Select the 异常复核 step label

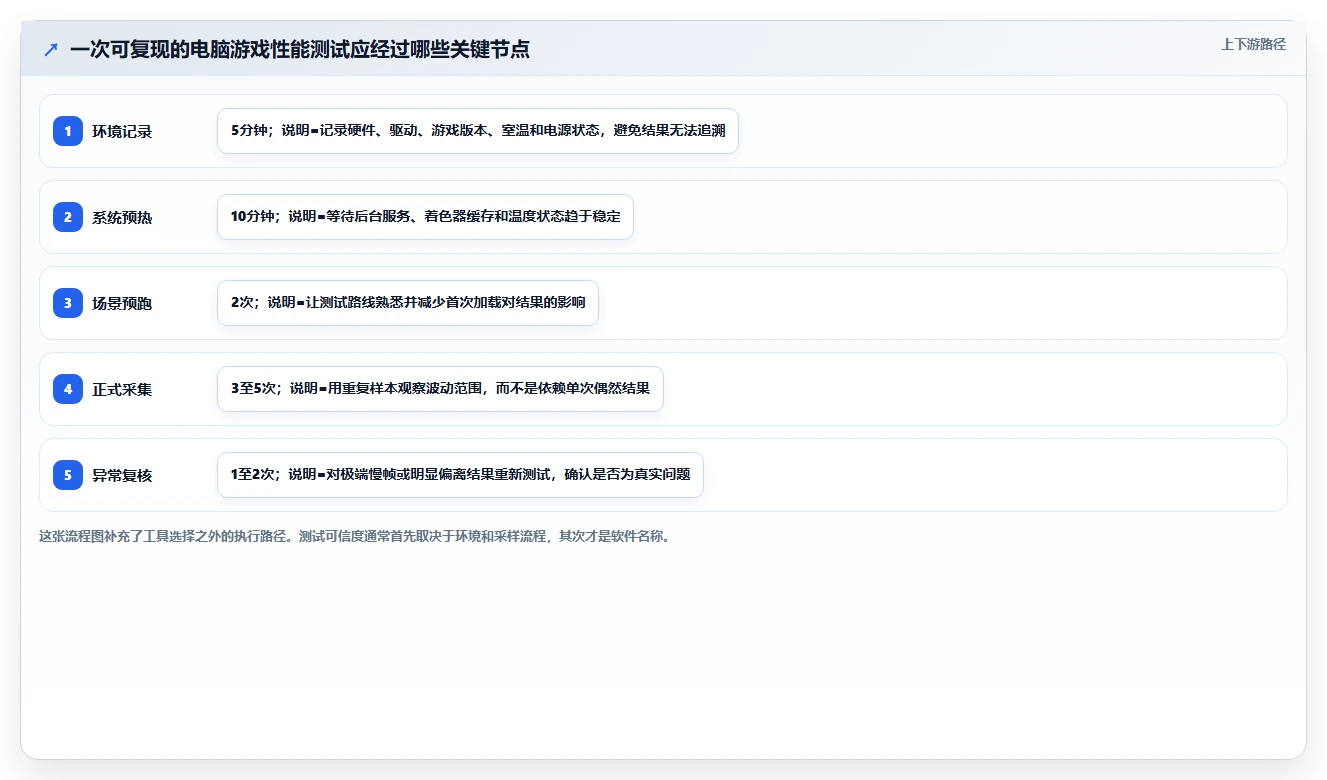(122, 475)
